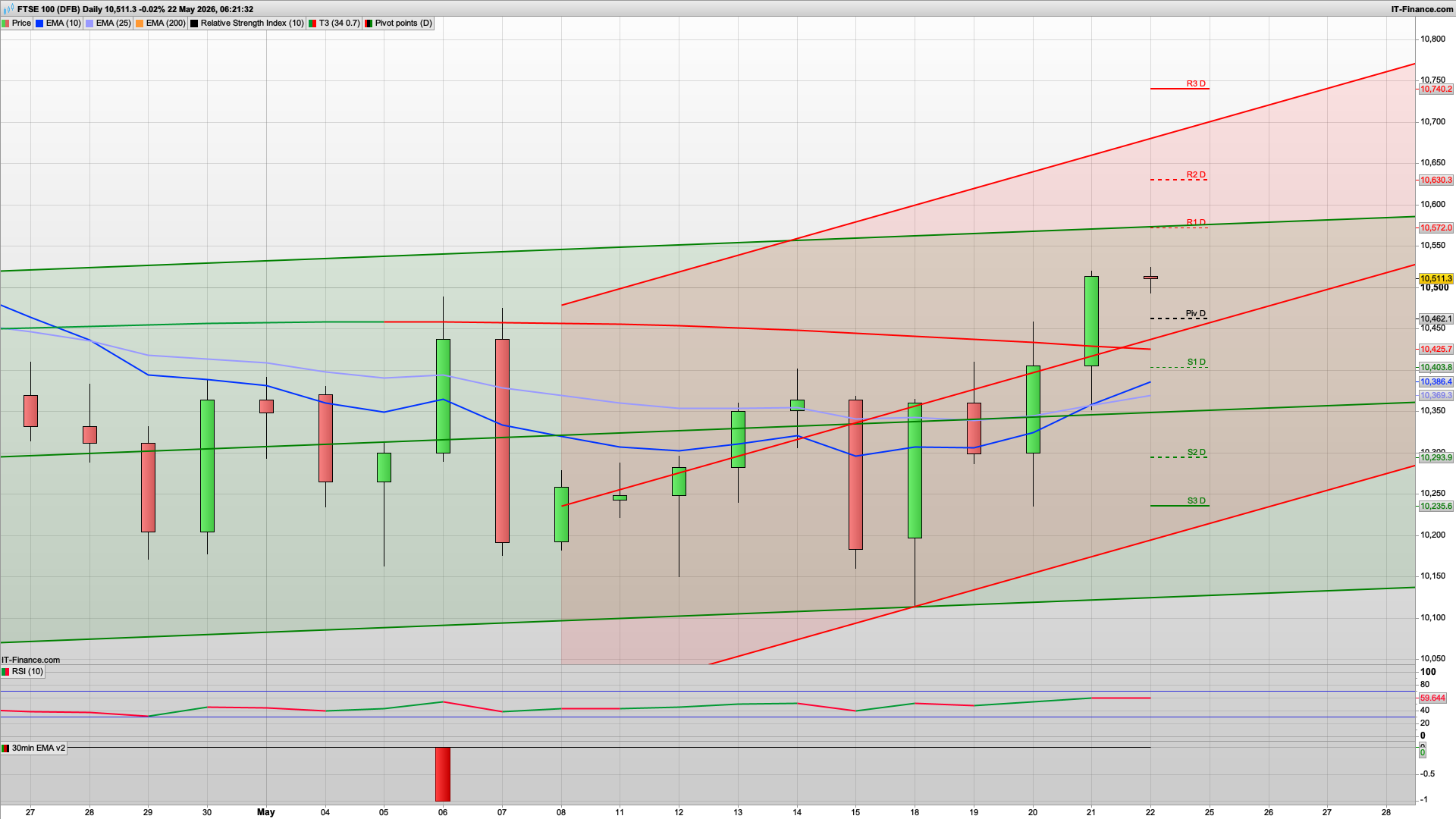The width and height of the screenshot is (1456, 819).
Task: Click the T3 value tag 10,425.7
Action: tap(1436, 349)
